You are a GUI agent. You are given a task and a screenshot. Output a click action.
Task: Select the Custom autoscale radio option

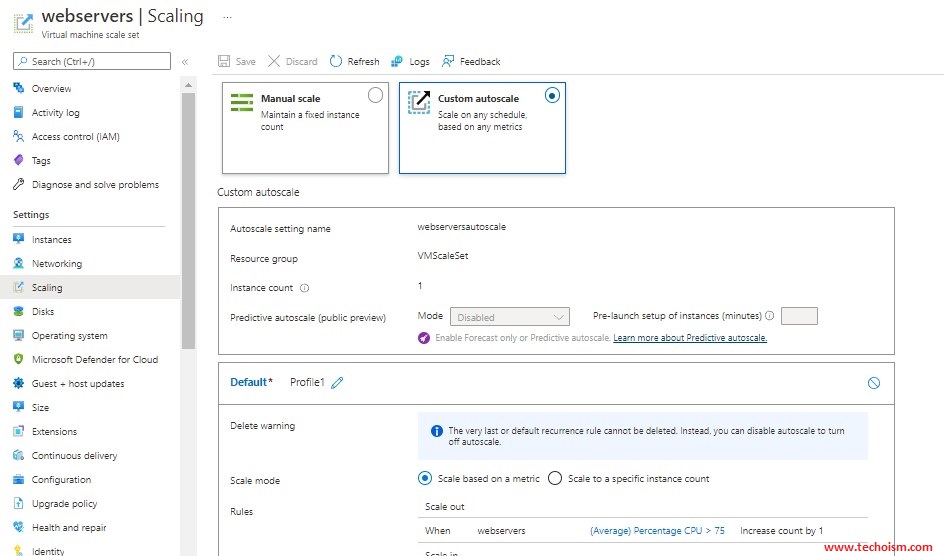552,95
